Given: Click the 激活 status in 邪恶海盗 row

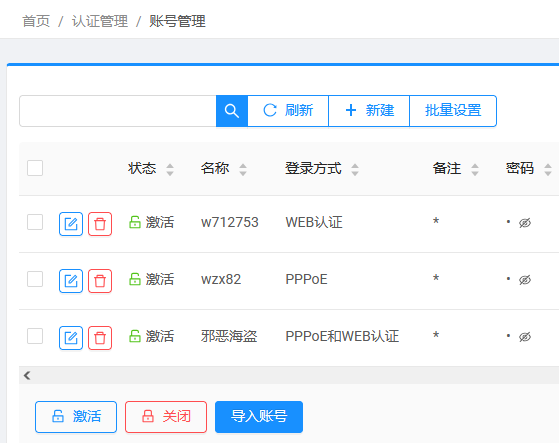Looking at the screenshot, I should (152, 336).
